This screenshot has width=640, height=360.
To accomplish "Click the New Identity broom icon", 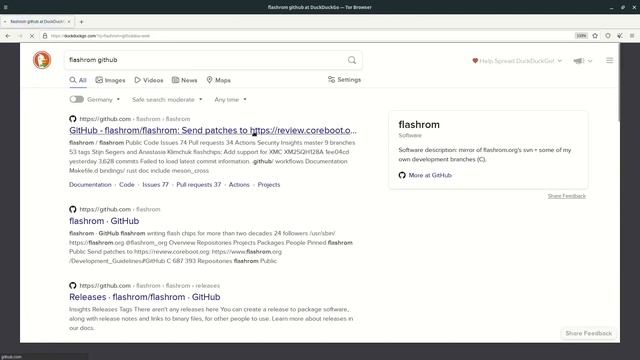I will (620, 36).
